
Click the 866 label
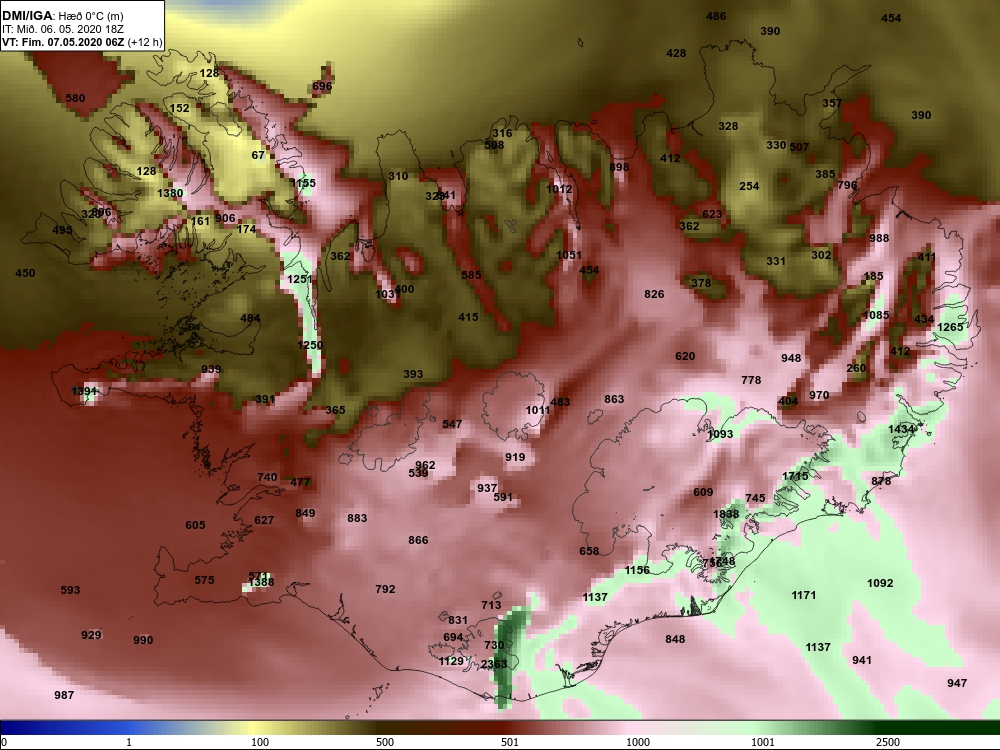point(418,540)
